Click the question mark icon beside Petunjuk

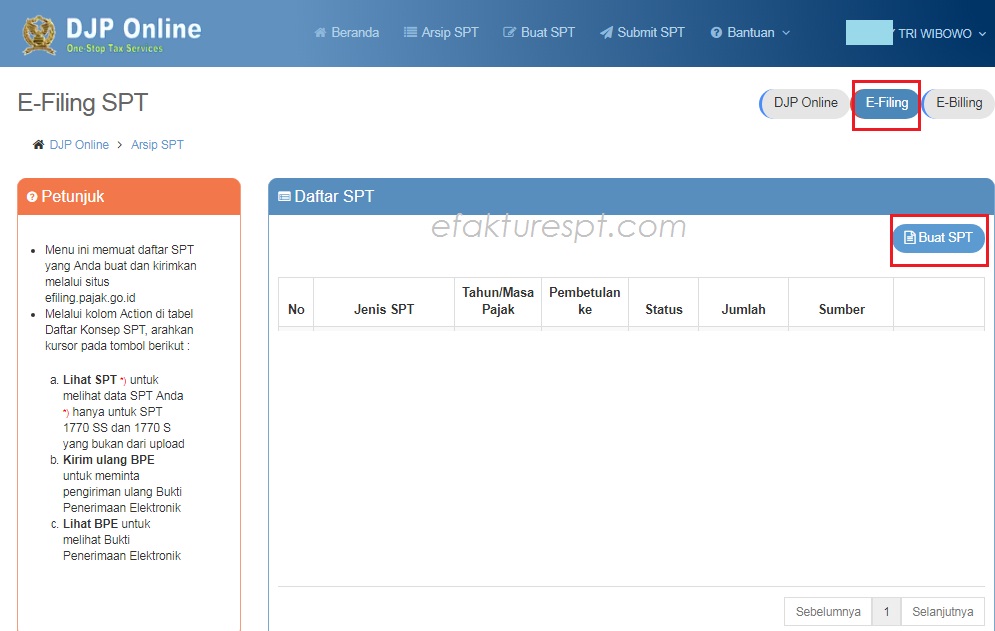pos(32,197)
